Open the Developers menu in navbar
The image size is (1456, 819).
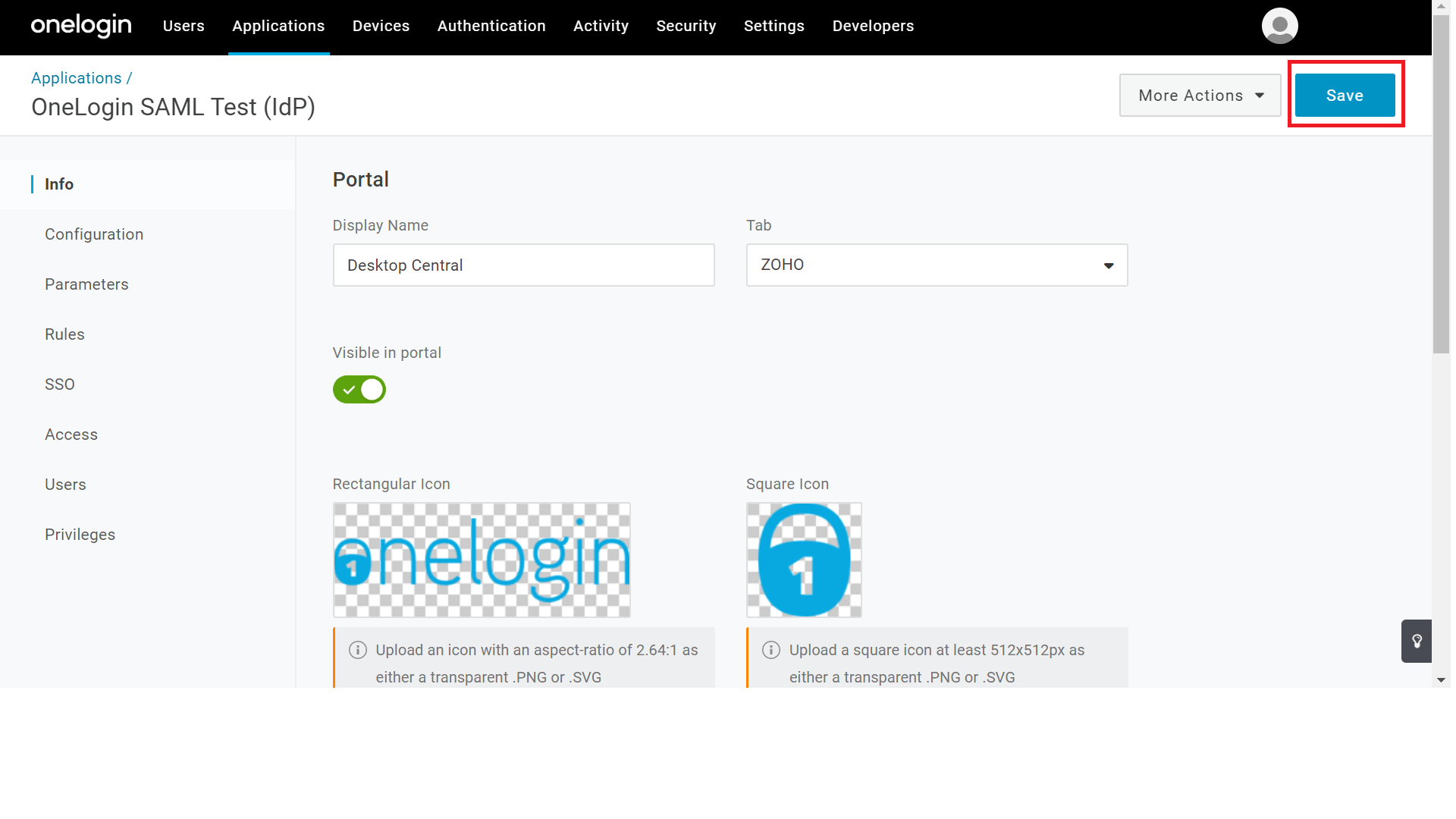[x=873, y=26]
